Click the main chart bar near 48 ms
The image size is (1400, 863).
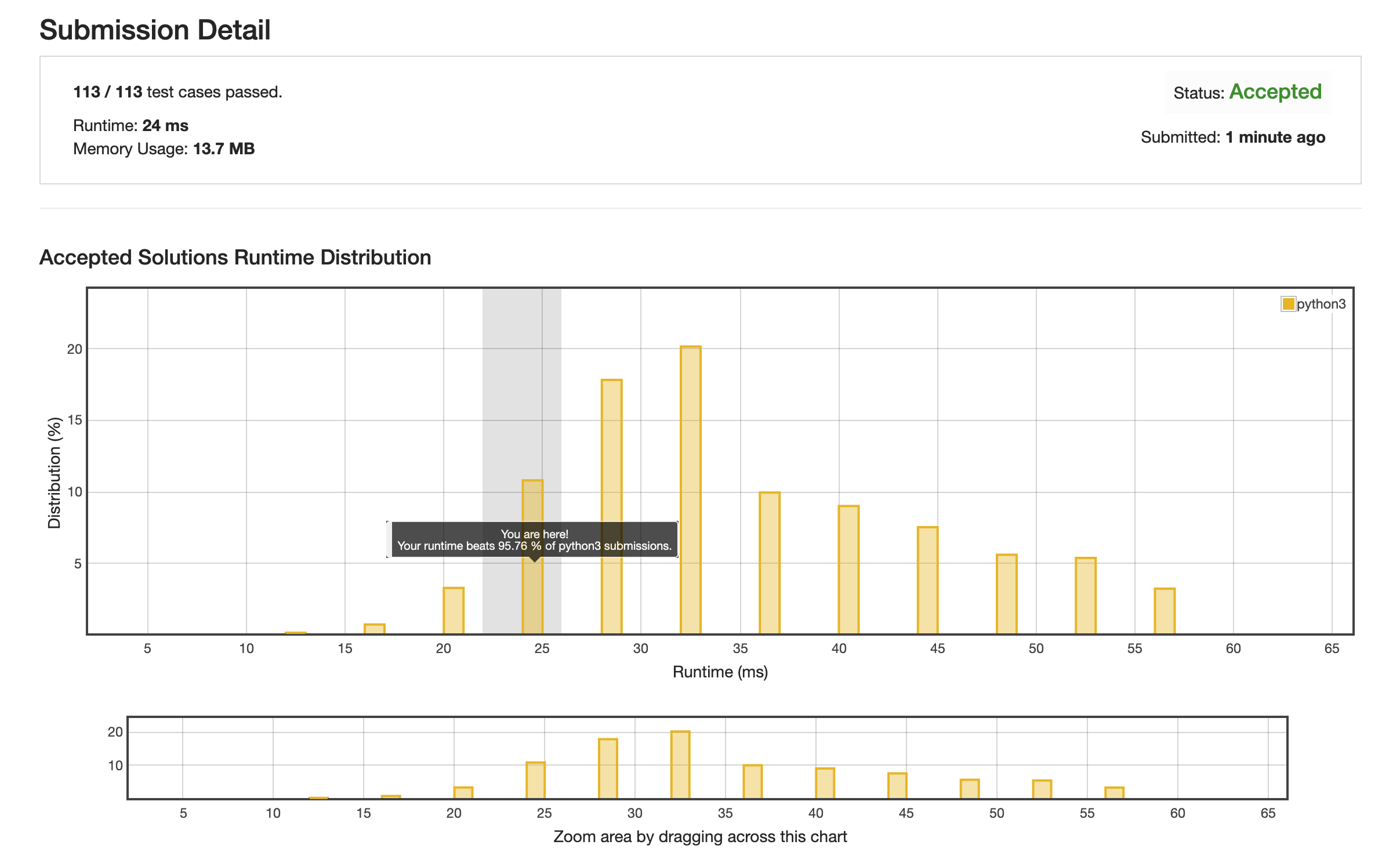[1006, 593]
